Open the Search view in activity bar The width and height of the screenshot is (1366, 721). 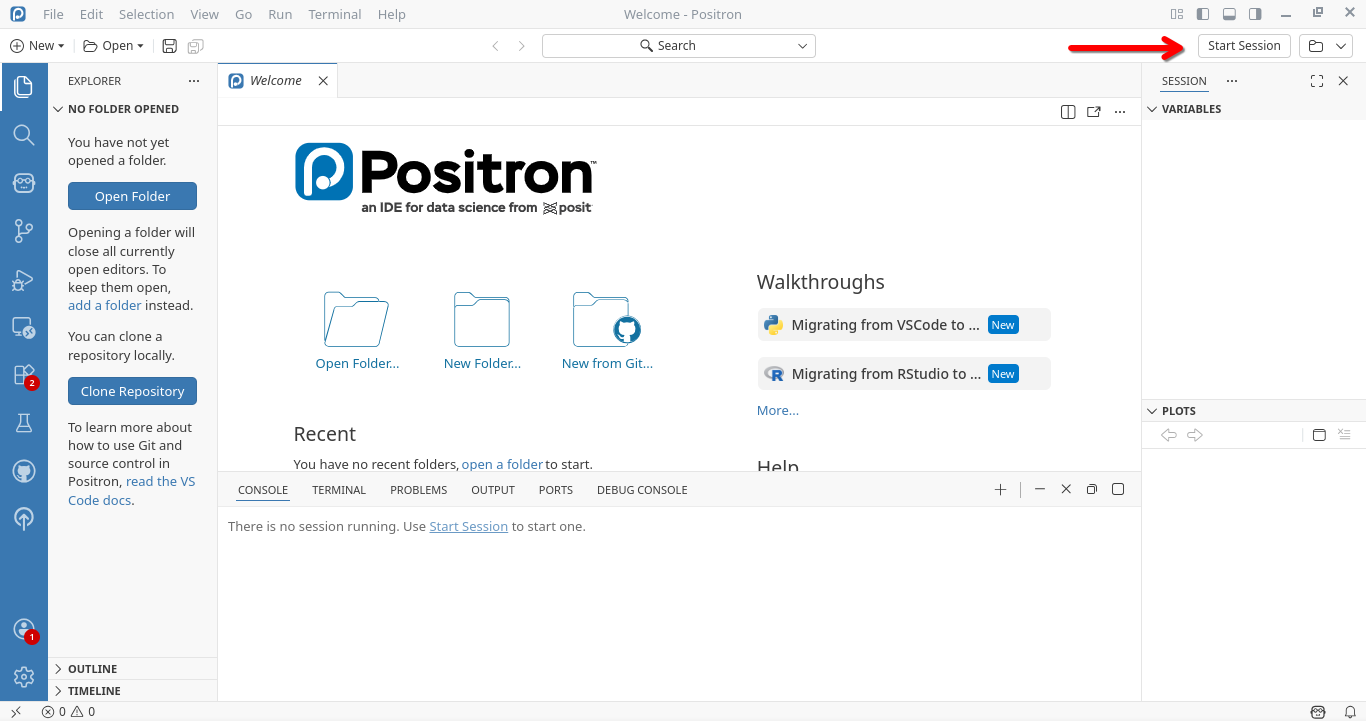click(x=24, y=135)
